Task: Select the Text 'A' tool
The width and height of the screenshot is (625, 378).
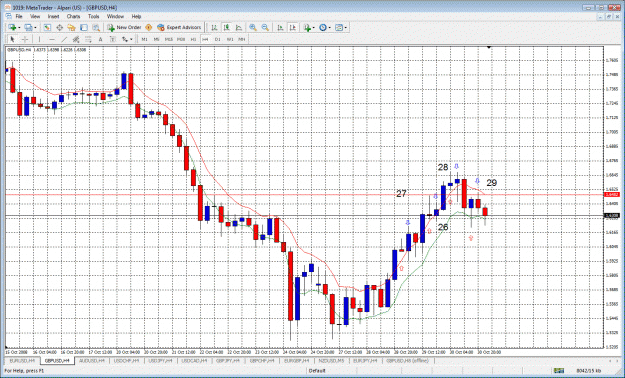Action: (100, 39)
